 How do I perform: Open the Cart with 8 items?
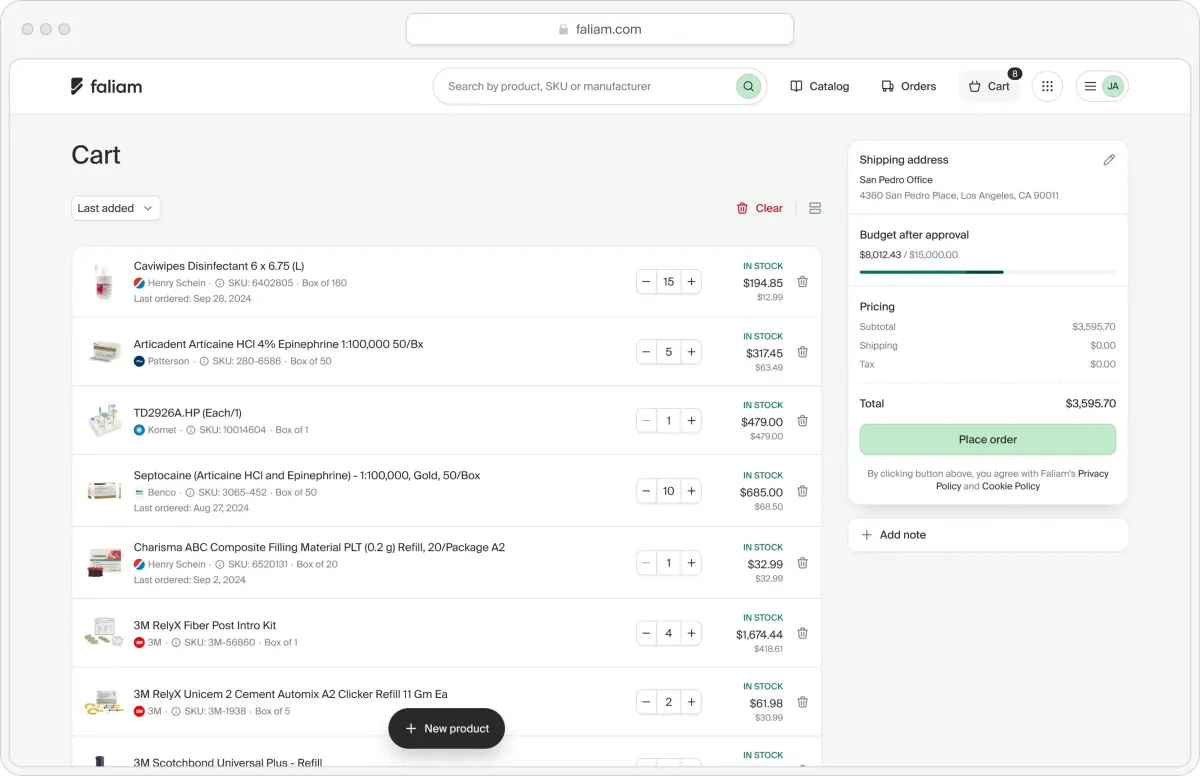[x=989, y=86]
